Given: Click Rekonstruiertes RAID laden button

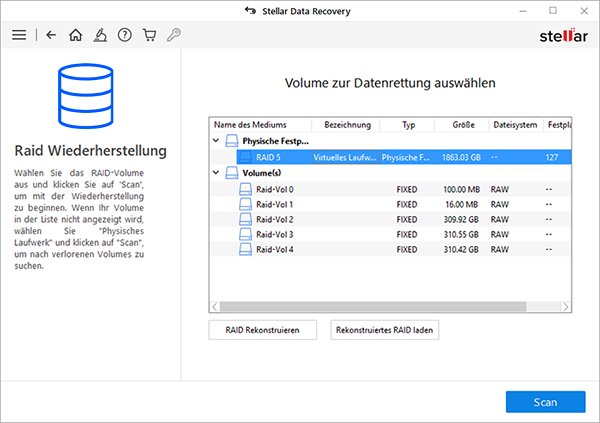Looking at the screenshot, I should click(385, 330).
